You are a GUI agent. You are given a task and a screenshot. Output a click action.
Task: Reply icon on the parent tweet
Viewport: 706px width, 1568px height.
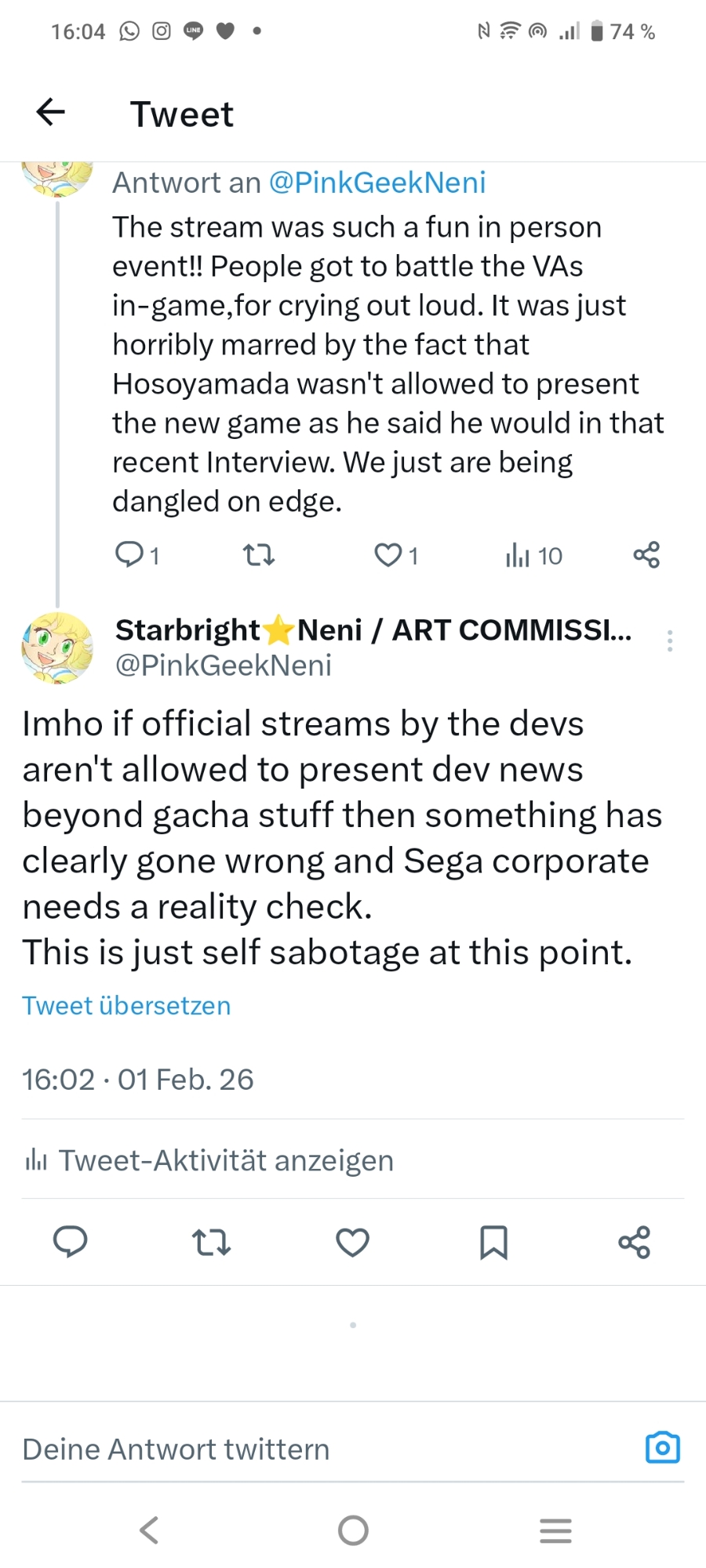(x=129, y=555)
